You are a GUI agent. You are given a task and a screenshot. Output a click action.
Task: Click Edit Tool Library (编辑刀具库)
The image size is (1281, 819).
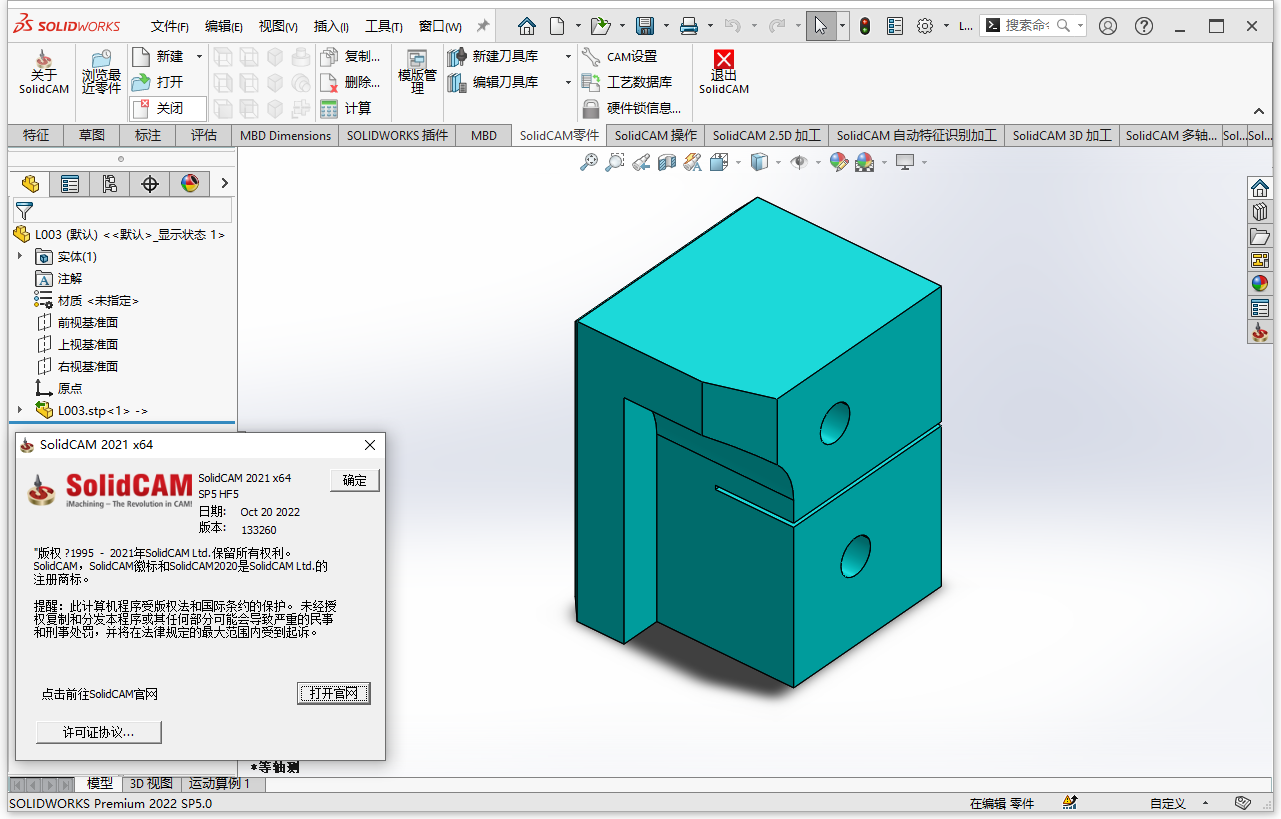point(494,82)
